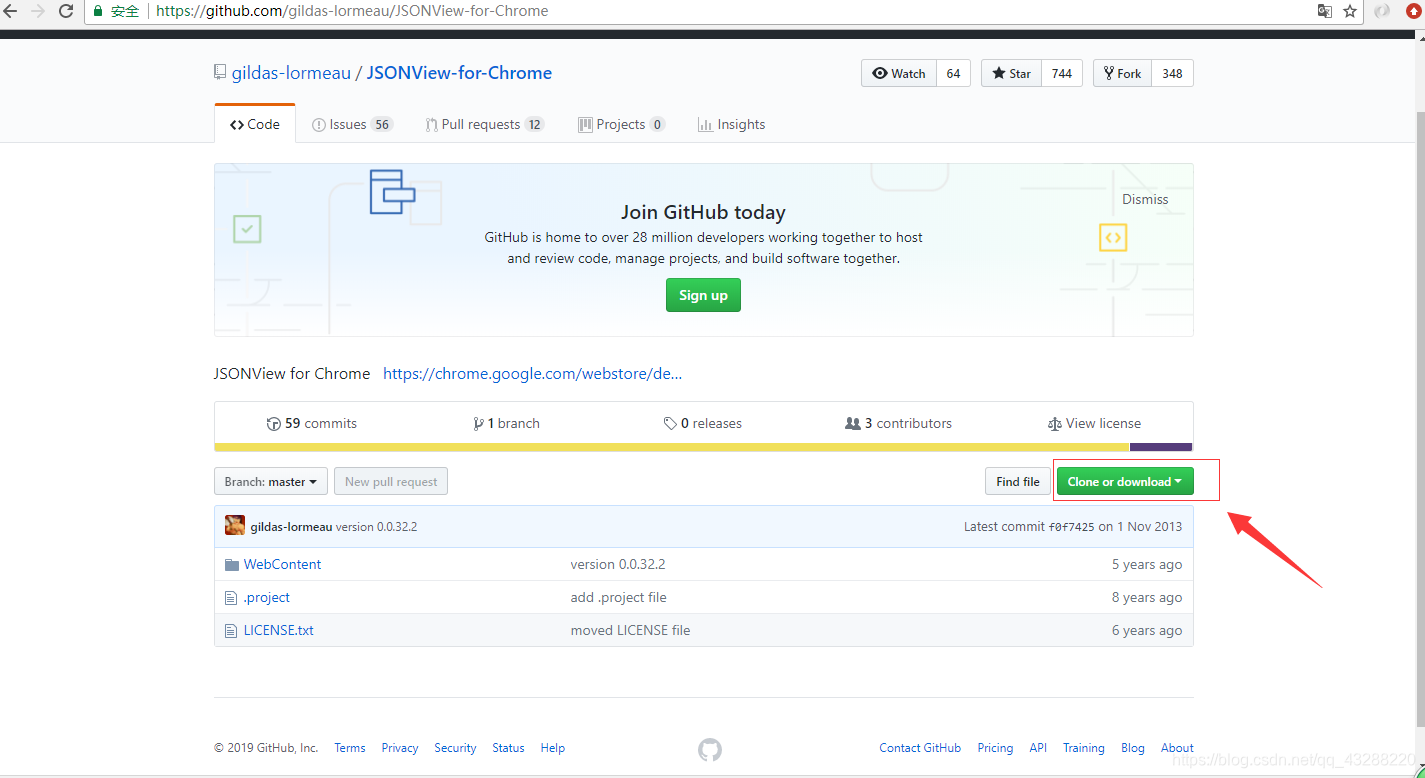Viewport: 1425px width, 778px height.
Task: Click the purple language bar segment
Action: 1161,447
